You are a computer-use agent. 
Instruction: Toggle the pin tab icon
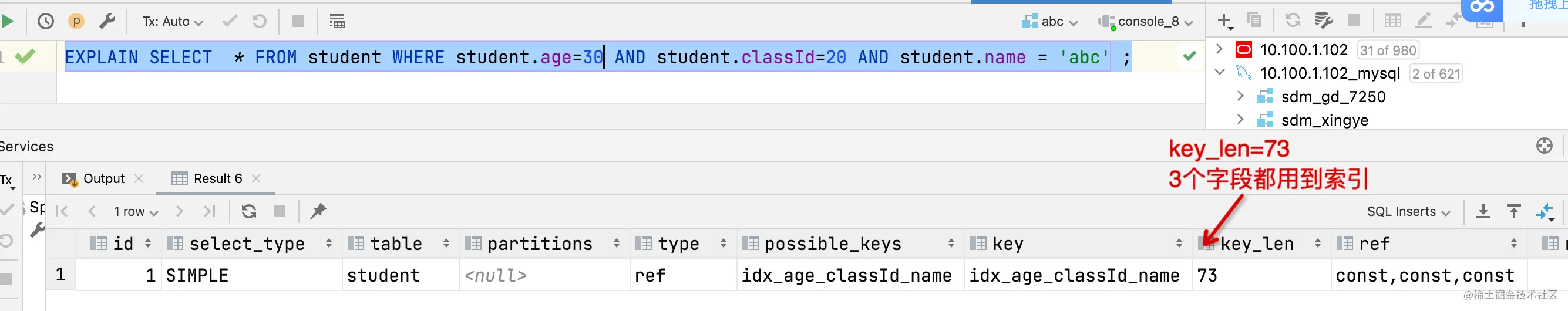(318, 211)
